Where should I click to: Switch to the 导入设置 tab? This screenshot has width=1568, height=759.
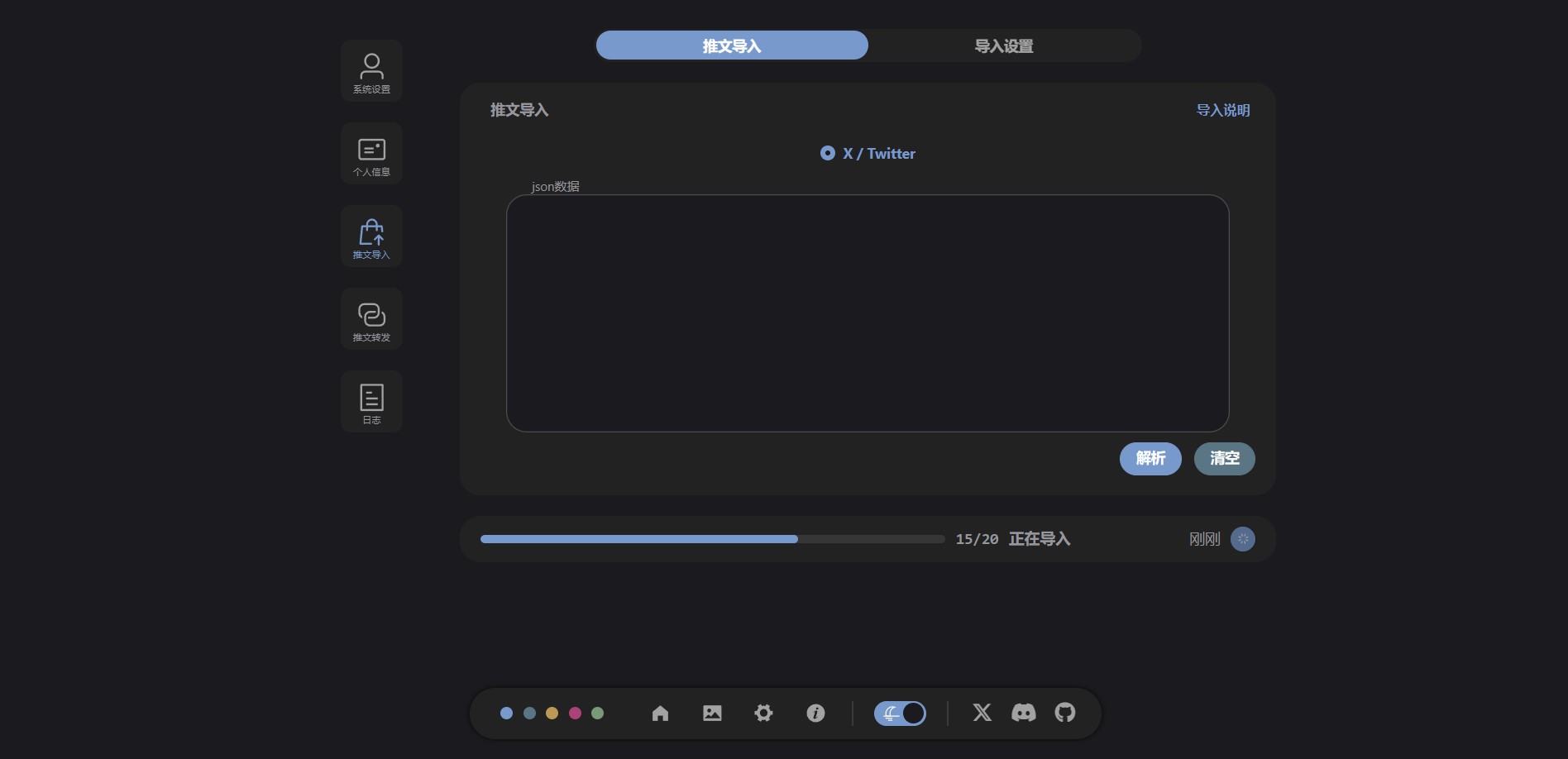[x=1004, y=46]
